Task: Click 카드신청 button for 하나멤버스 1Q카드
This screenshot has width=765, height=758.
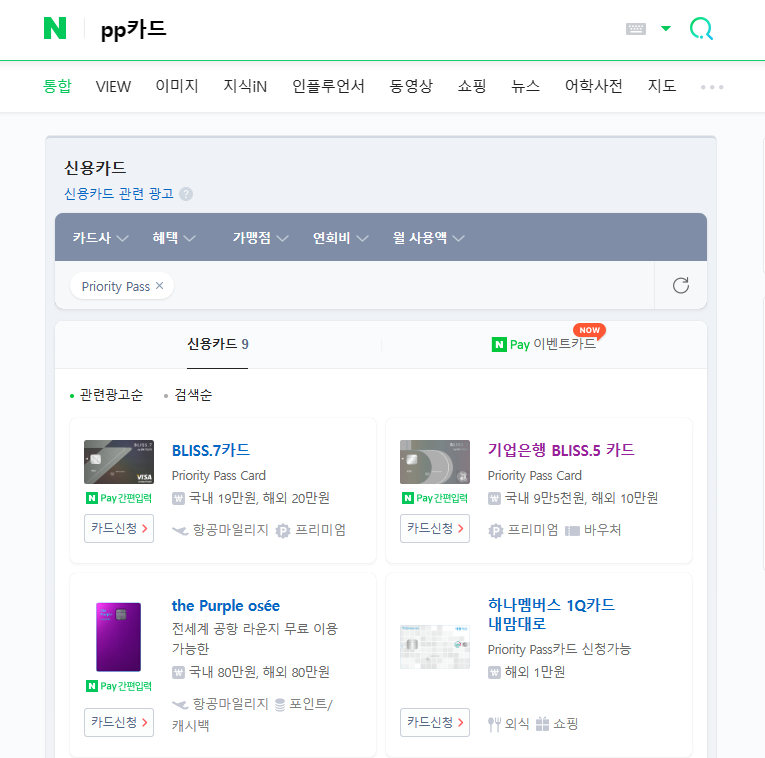Action: [435, 722]
